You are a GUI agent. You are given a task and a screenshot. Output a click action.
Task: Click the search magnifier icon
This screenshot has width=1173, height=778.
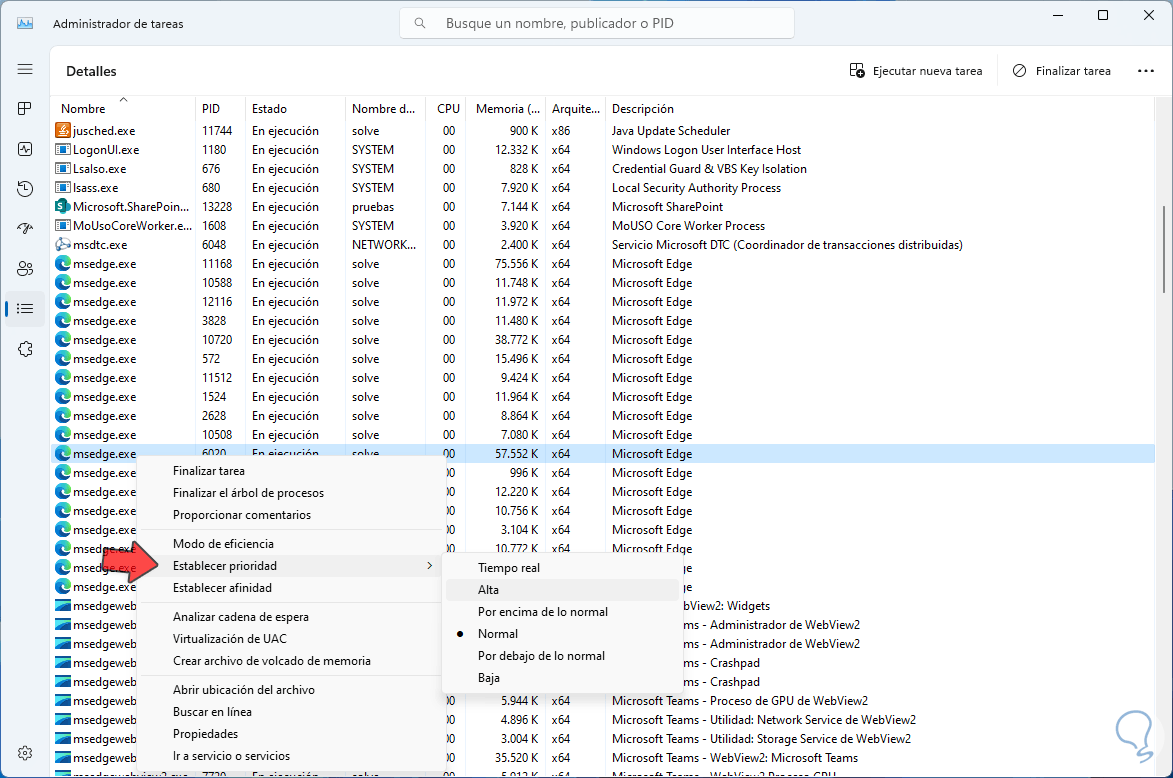[420, 23]
